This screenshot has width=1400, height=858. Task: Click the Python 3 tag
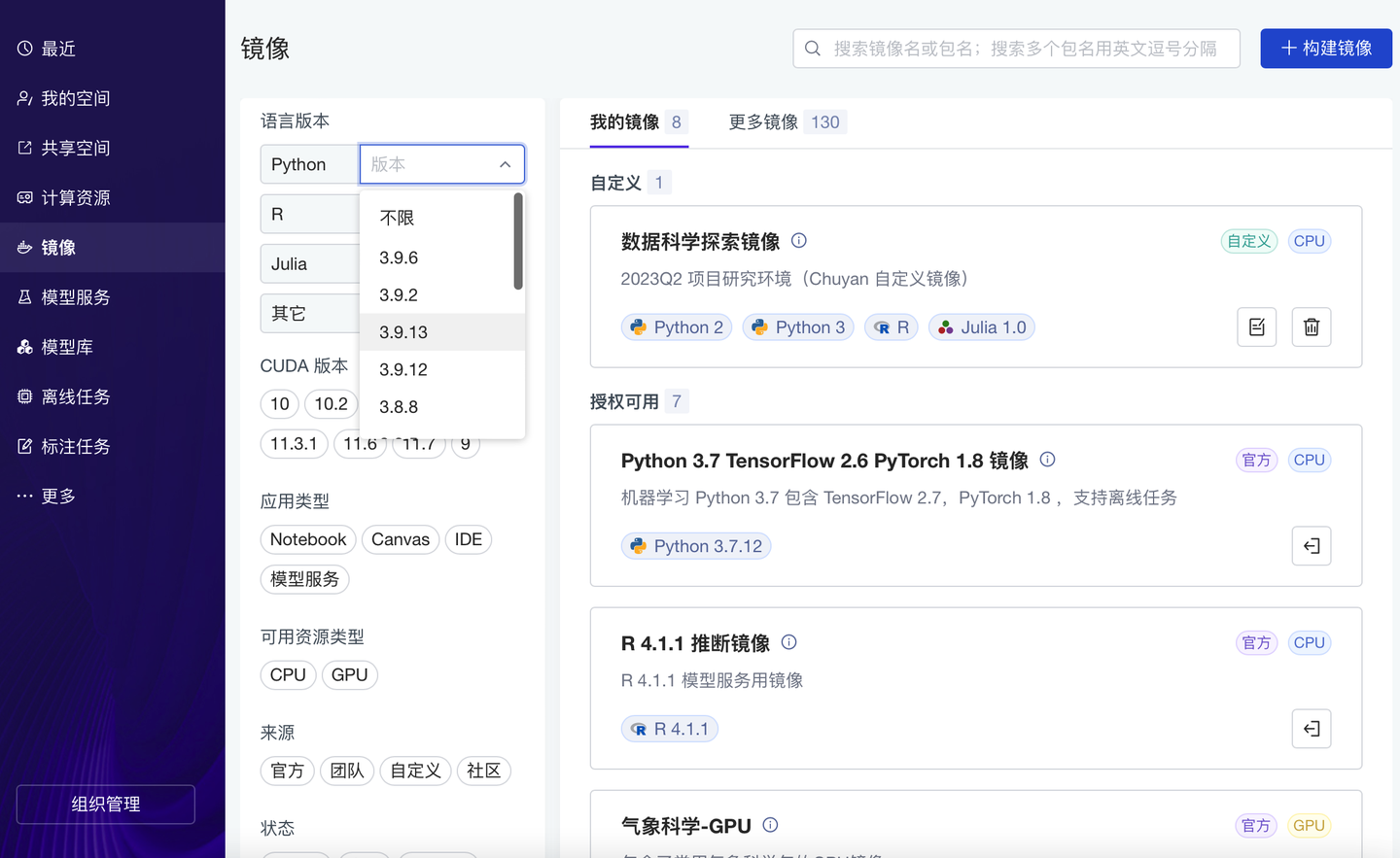pyautogui.click(x=798, y=327)
